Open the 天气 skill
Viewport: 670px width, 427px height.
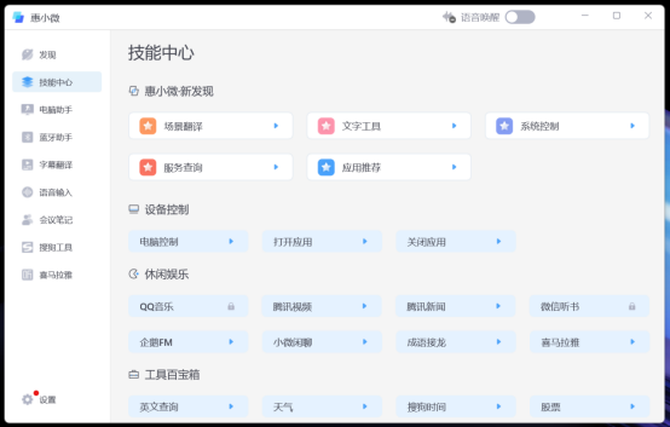point(322,406)
